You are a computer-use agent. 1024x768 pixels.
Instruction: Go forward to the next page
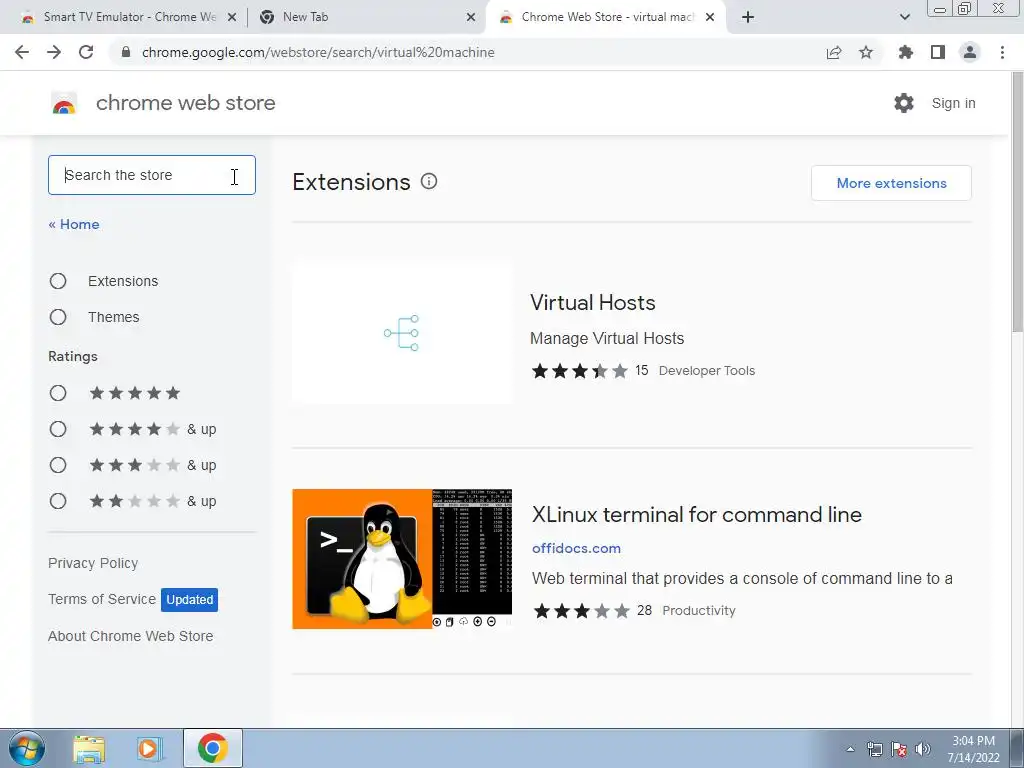tap(54, 52)
